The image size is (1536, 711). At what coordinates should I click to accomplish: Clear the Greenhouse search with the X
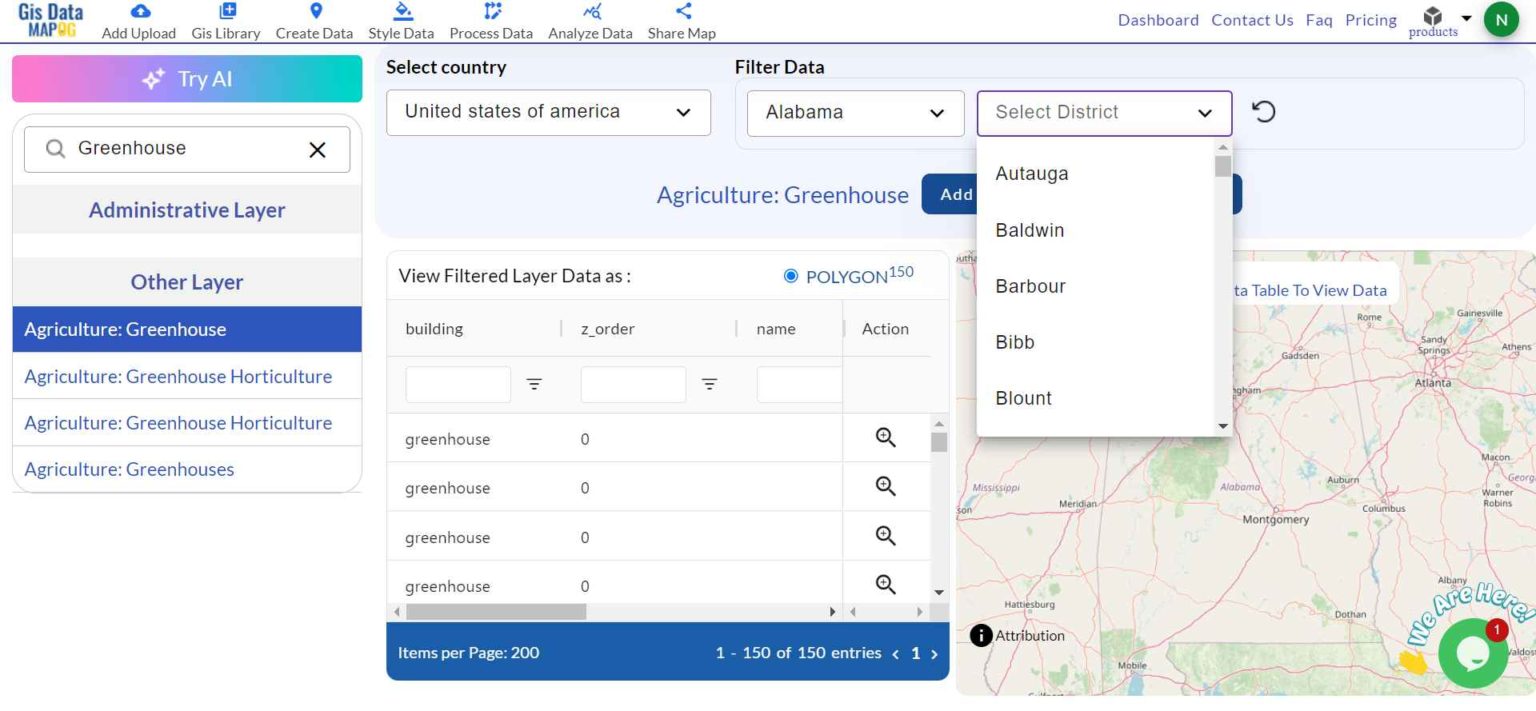[x=317, y=149]
